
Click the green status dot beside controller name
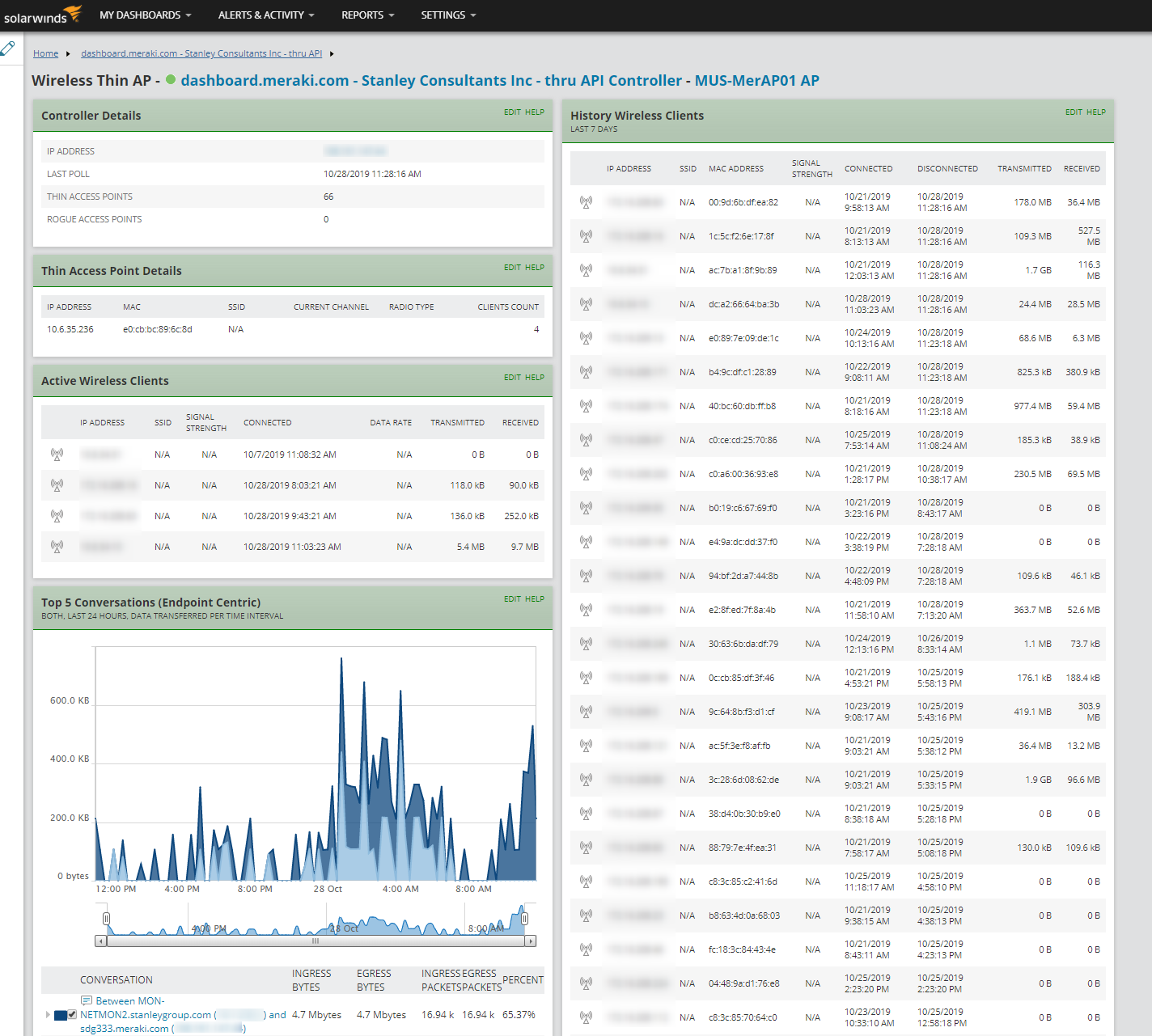171,80
